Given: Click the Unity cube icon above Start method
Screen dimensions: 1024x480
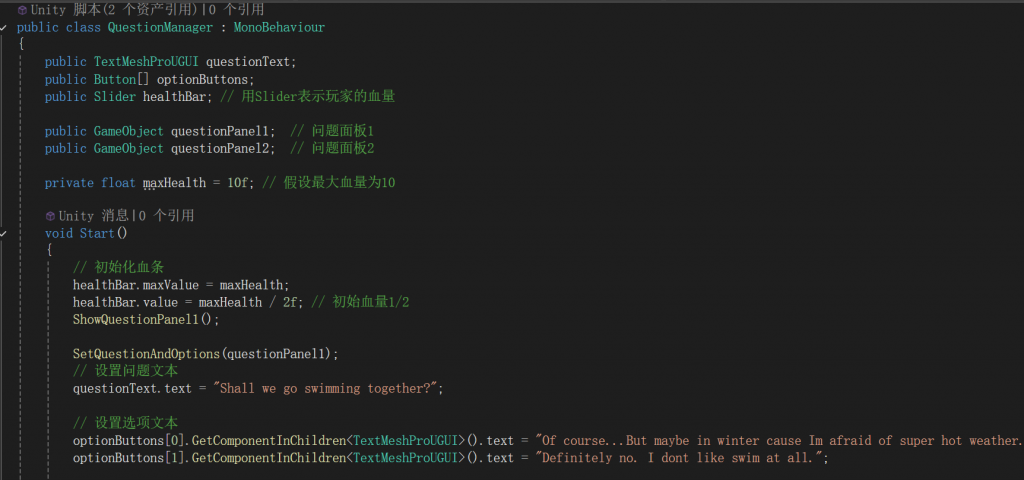Looking at the screenshot, I should pos(50,216).
